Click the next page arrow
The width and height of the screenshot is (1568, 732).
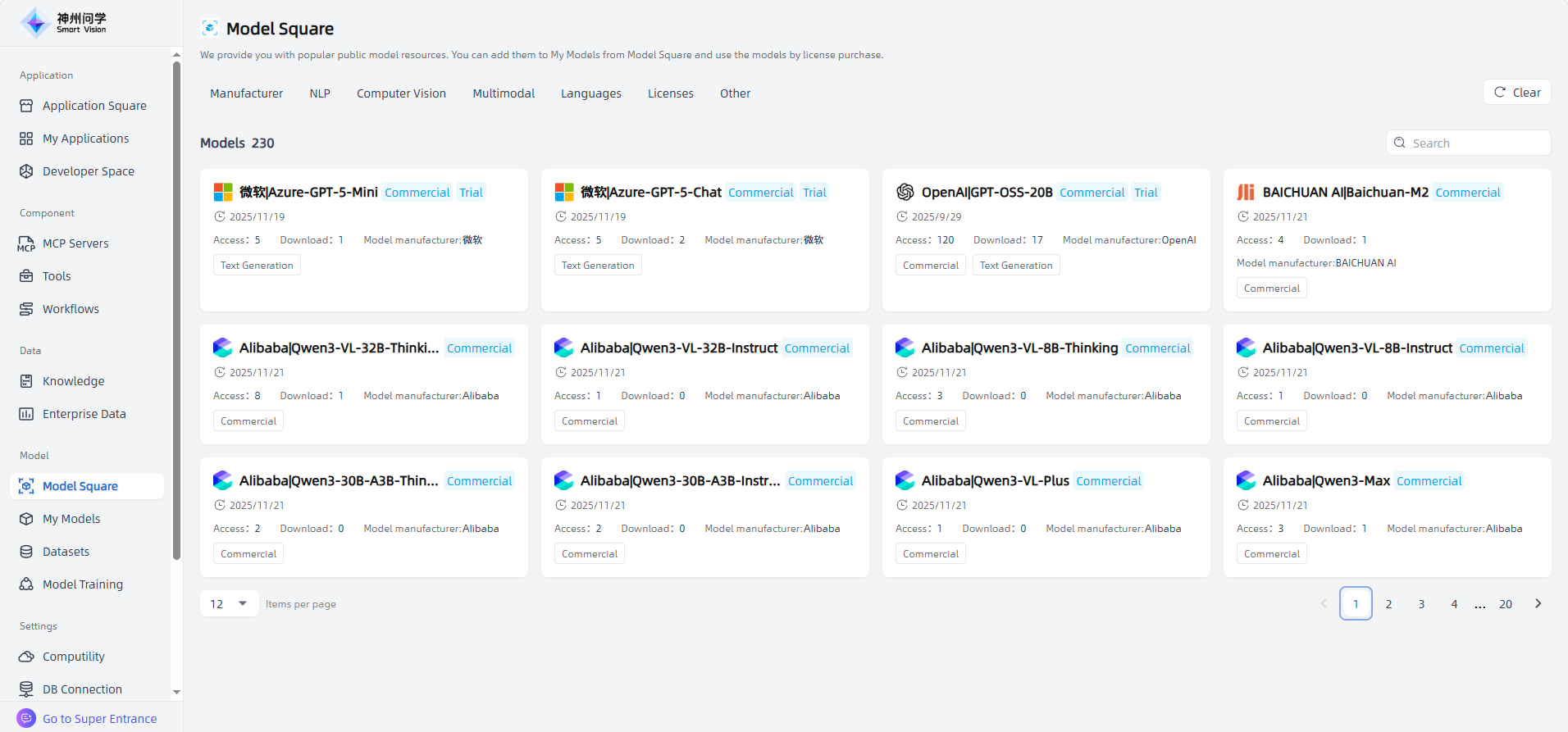(x=1538, y=604)
